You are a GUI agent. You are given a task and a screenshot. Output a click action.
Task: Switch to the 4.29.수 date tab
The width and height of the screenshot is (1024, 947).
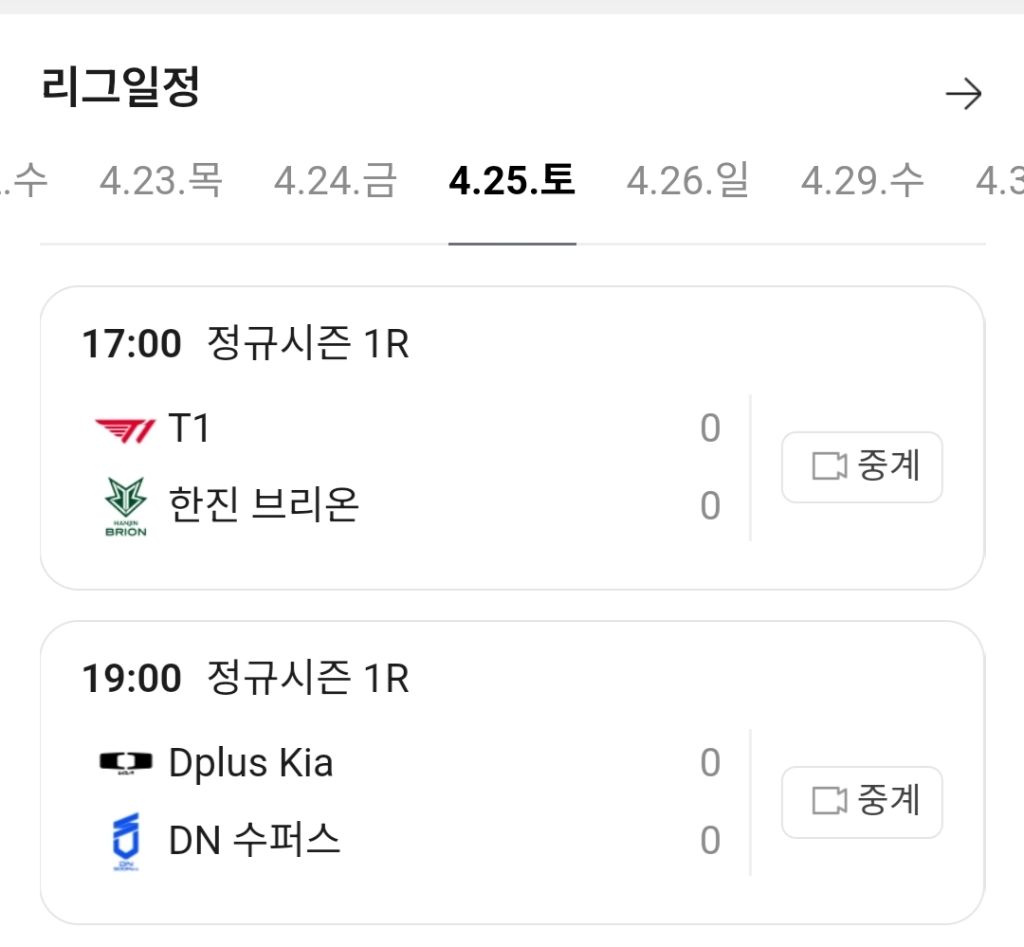pos(862,181)
